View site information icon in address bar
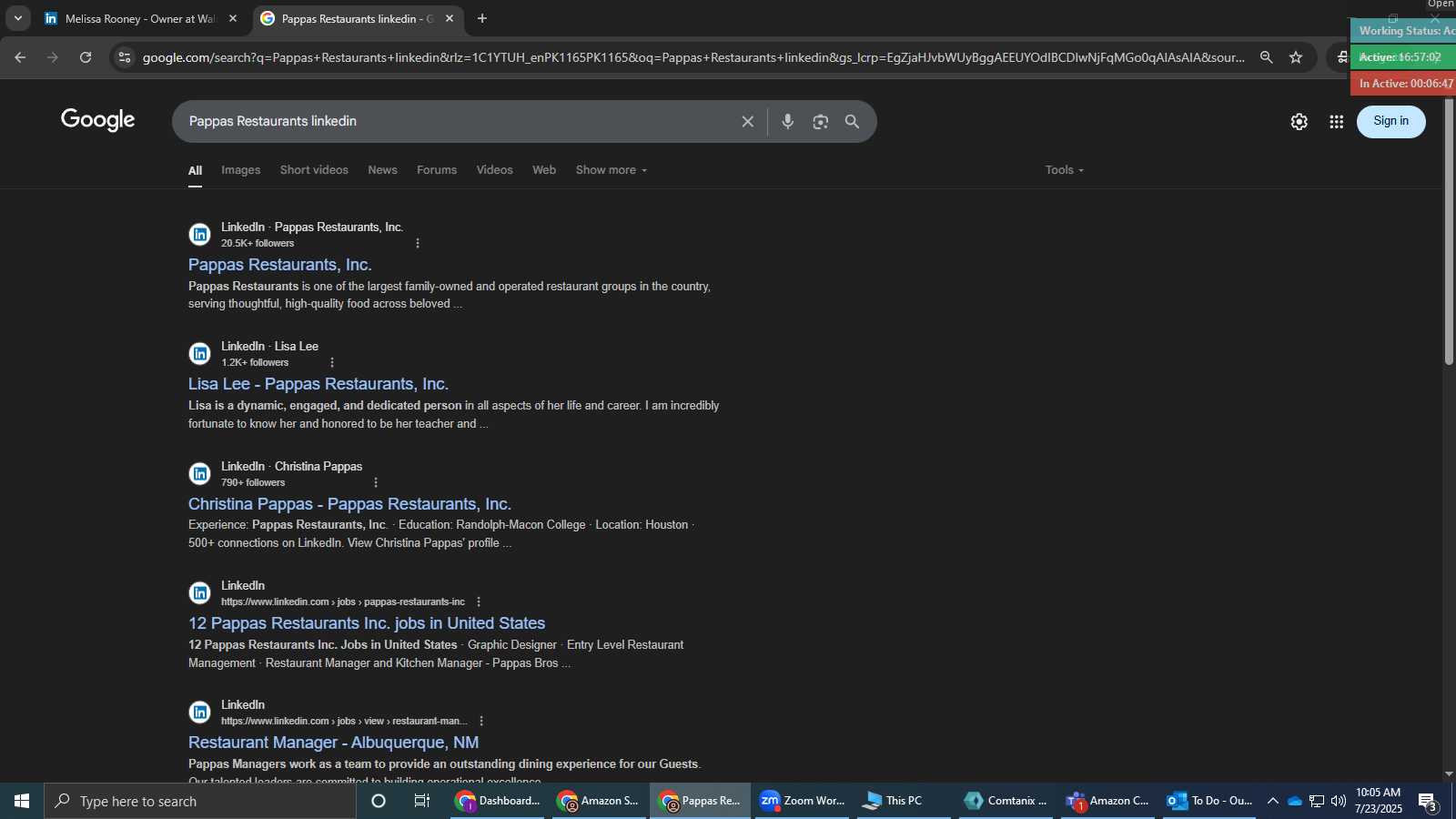The width and height of the screenshot is (1456, 819). (x=125, y=57)
